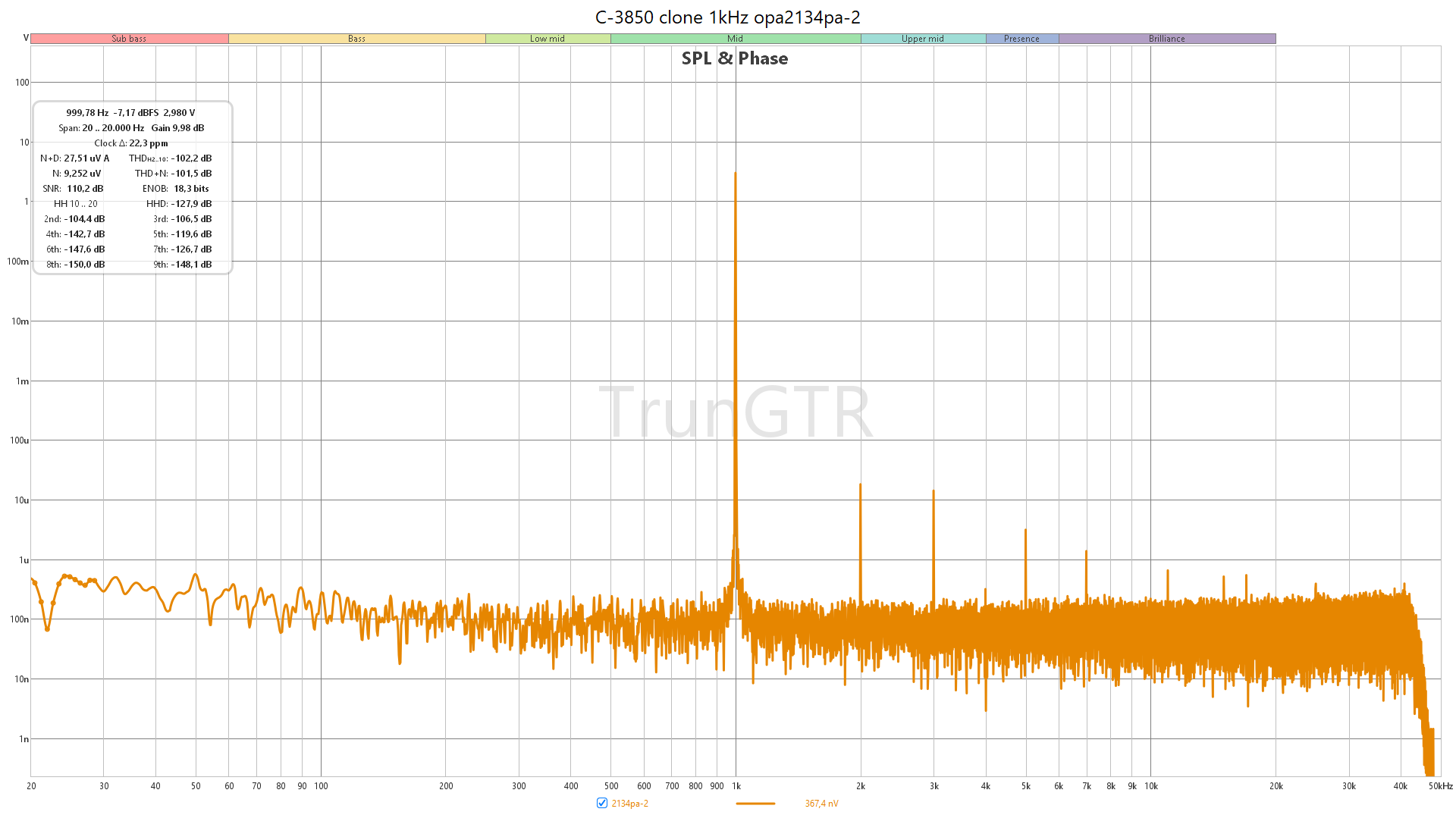Click the 999,78 Hz fundamental readout line

(130, 113)
